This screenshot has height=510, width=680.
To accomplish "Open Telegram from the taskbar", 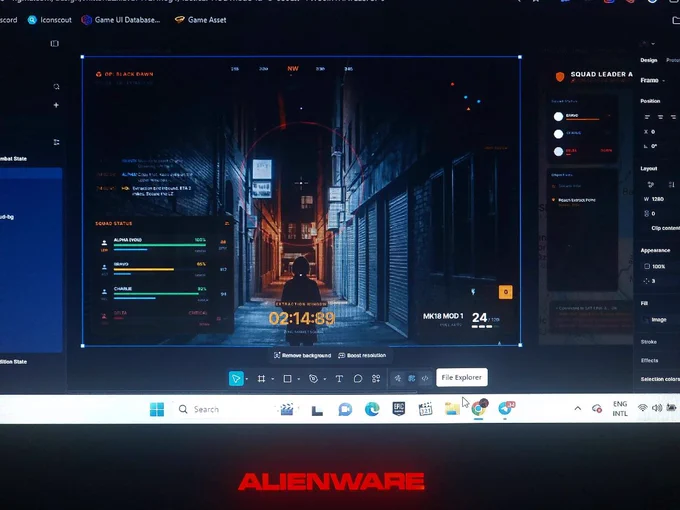I will 505,409.
